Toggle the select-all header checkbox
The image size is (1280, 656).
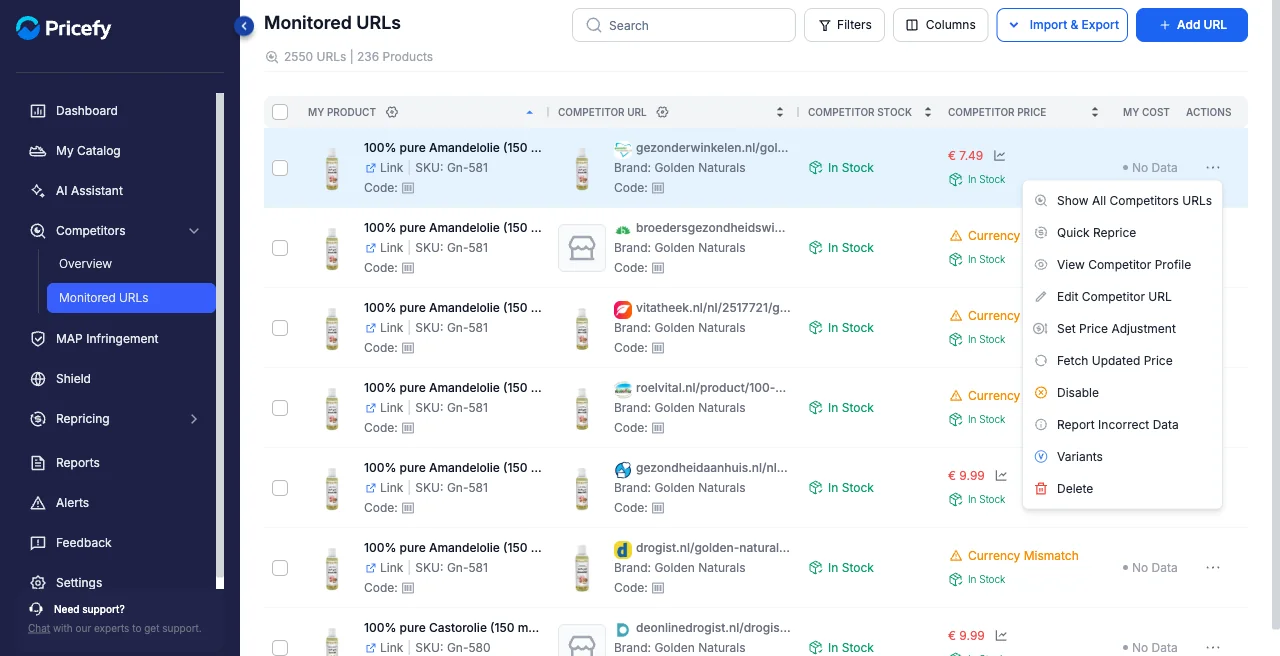point(280,112)
